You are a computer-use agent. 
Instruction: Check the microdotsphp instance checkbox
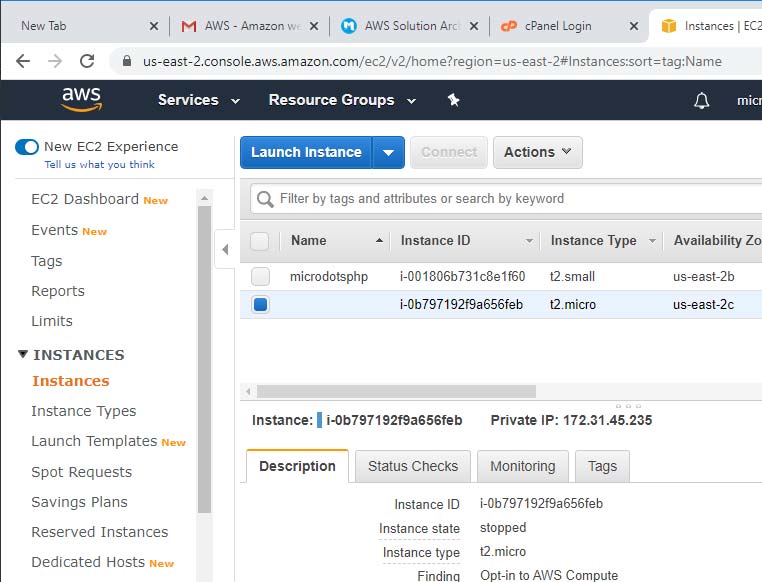click(260, 276)
